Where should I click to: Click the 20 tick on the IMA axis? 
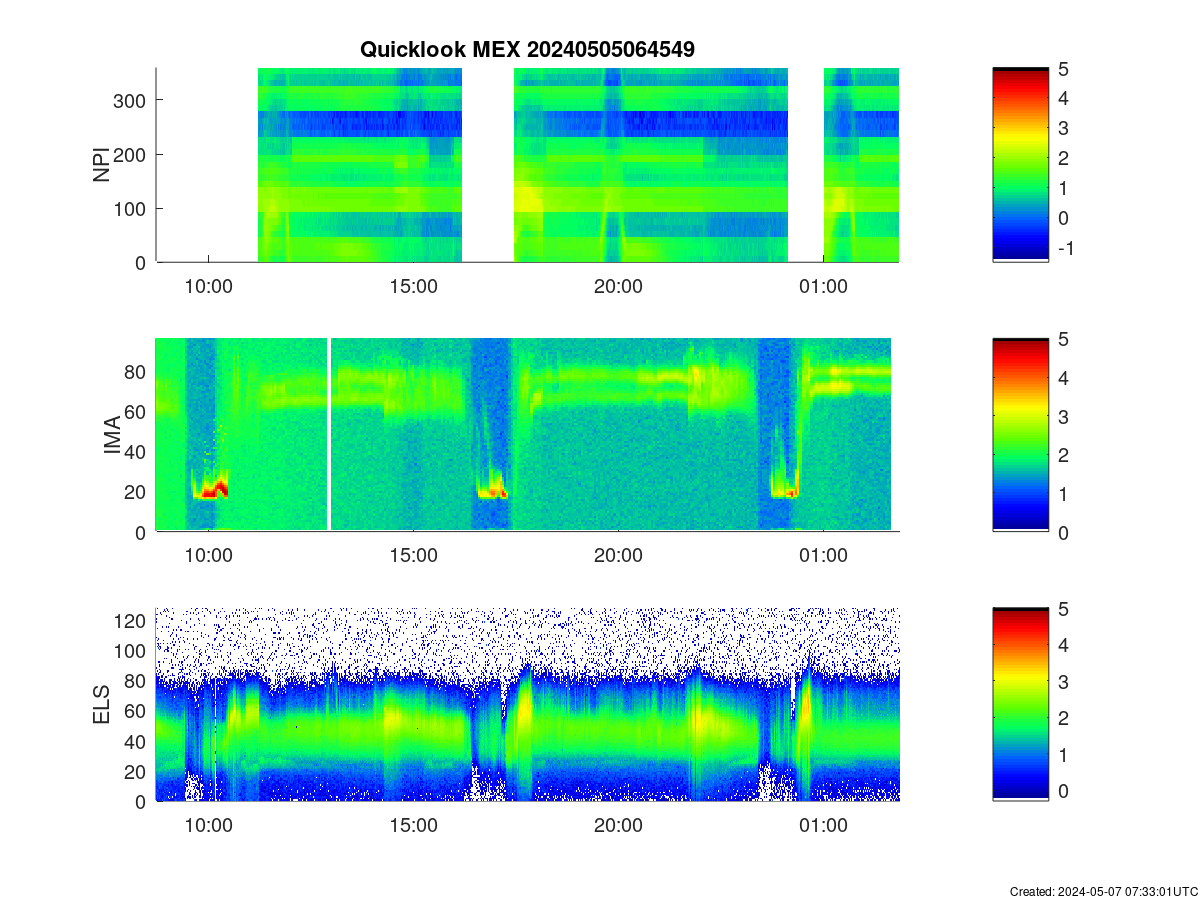pos(136,491)
